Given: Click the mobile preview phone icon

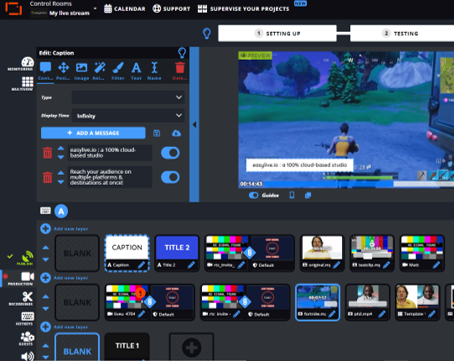Looking at the screenshot, I should [x=292, y=195].
